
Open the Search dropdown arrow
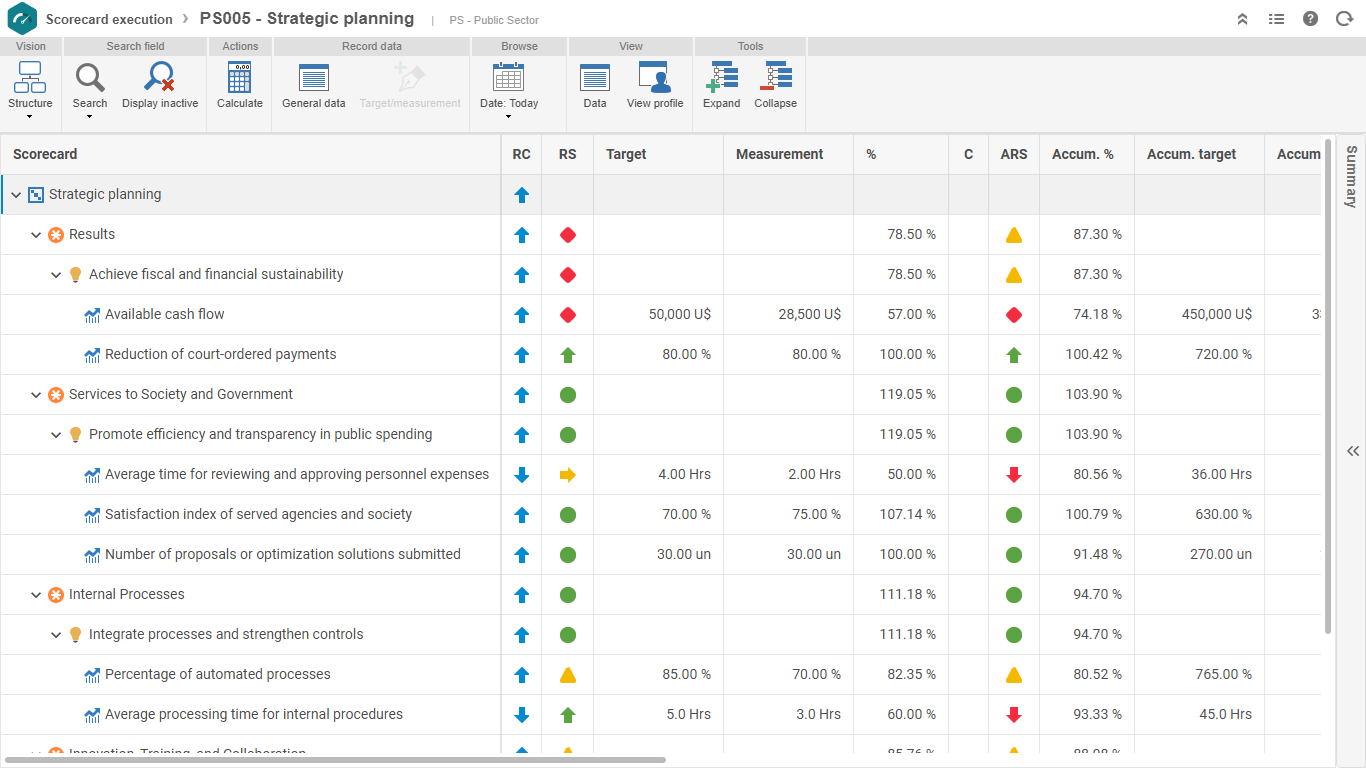click(x=90, y=117)
